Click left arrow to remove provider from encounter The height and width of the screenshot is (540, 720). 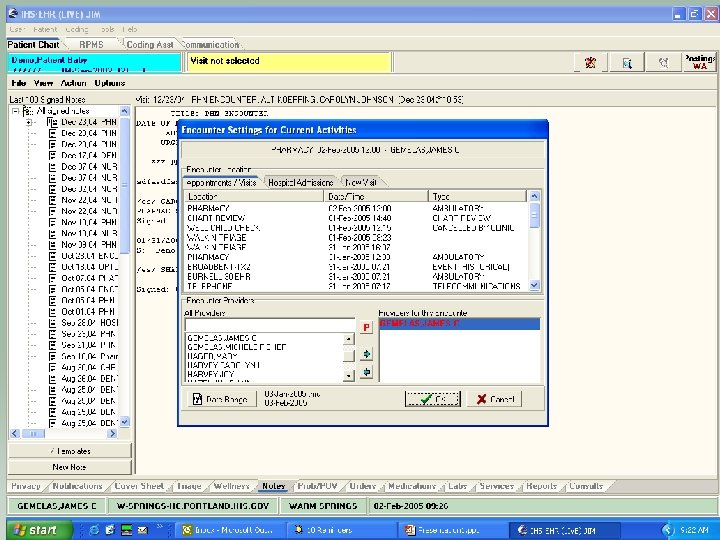pyautogui.click(x=366, y=372)
